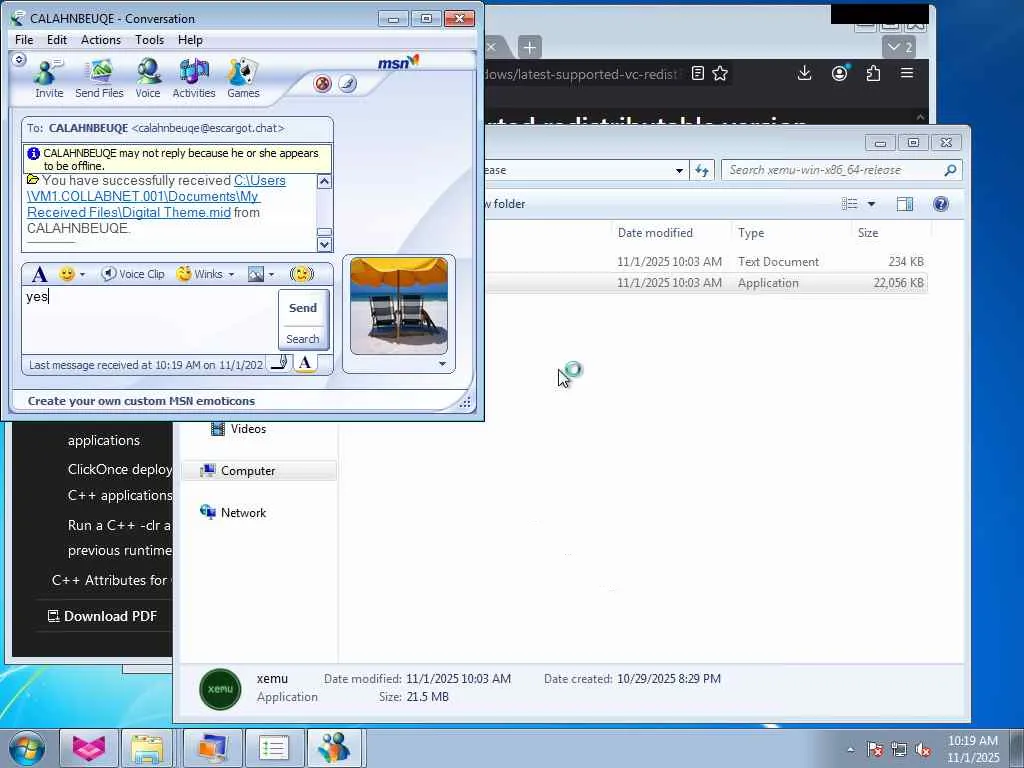Image resolution: width=1024 pixels, height=768 pixels.
Task: Open the File menu in Conversation window
Action: 24,40
